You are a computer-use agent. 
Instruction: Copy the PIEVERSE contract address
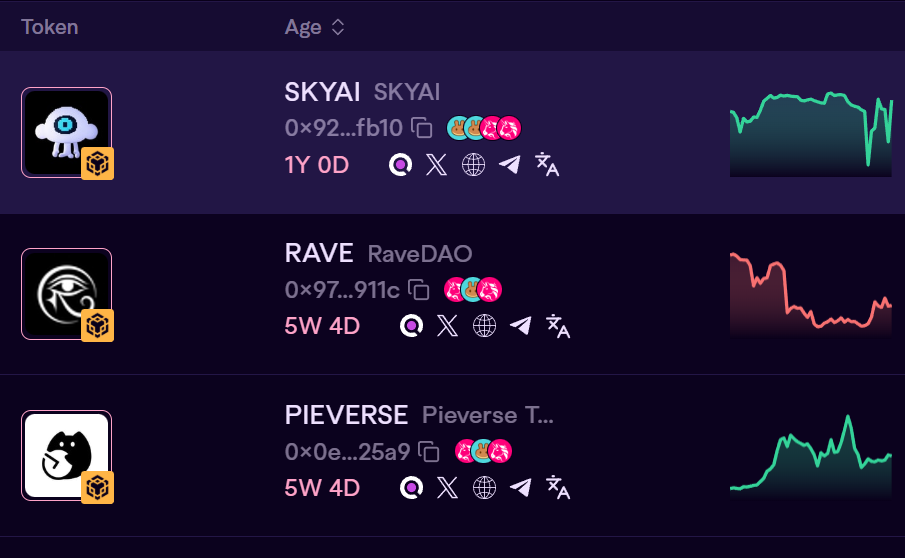click(x=429, y=451)
